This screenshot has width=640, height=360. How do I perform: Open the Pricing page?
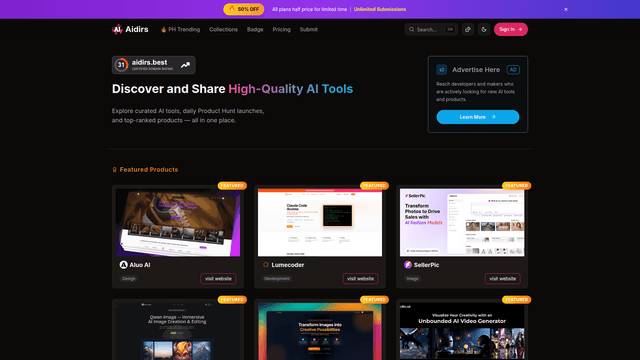(x=281, y=29)
